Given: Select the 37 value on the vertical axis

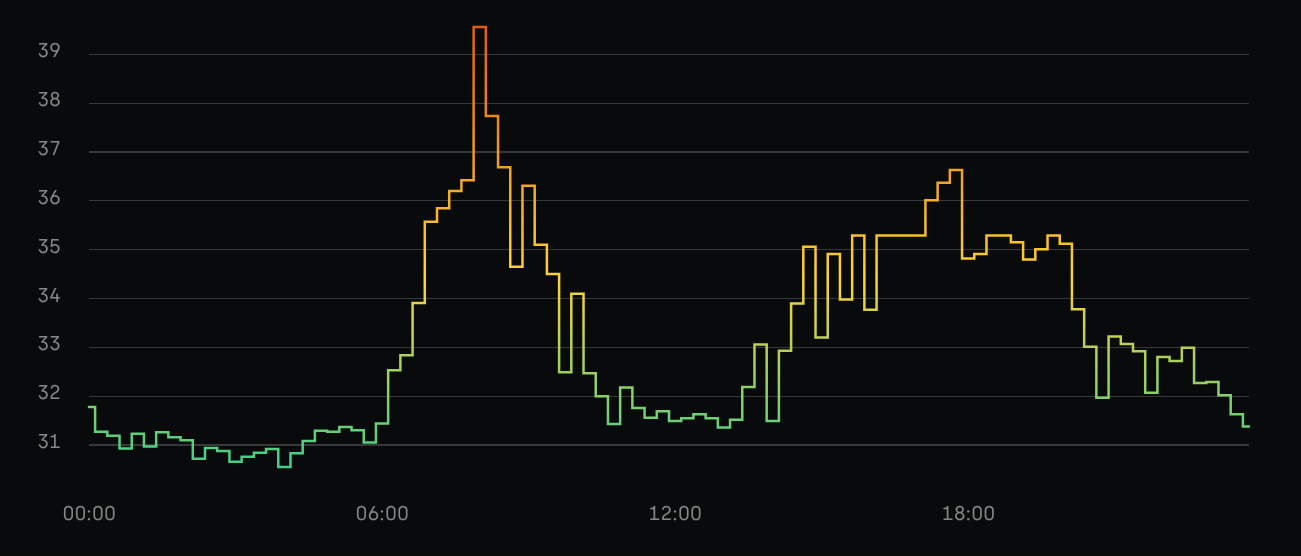Looking at the screenshot, I should coord(49,150).
